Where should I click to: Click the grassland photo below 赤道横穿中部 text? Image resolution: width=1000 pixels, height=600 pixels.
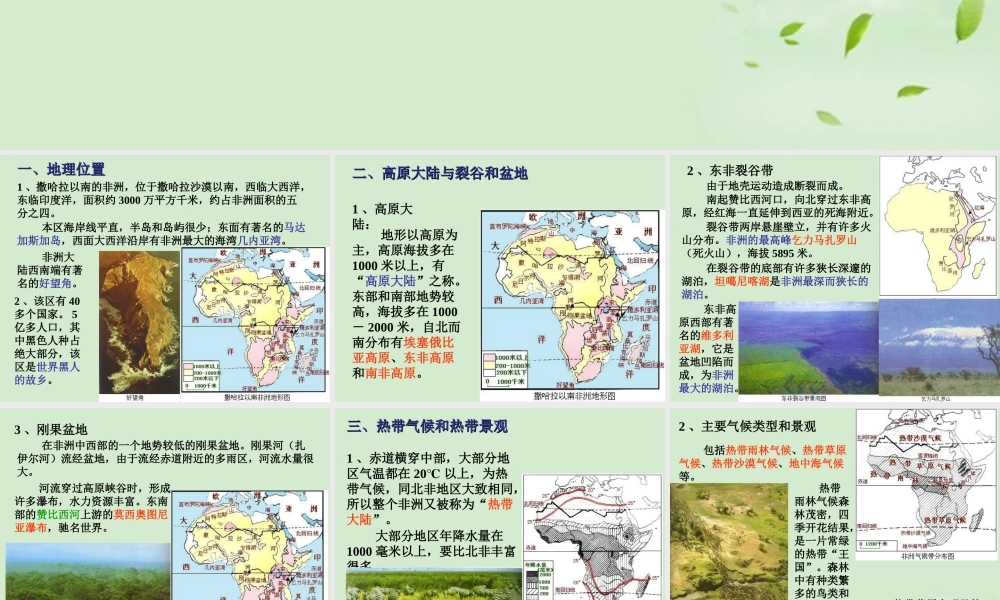[434, 584]
